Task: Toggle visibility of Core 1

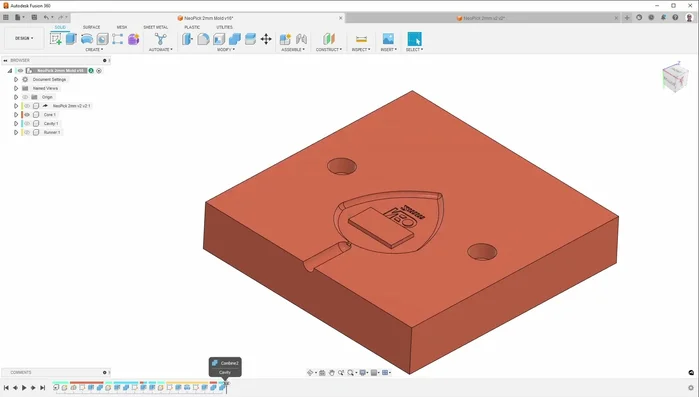Action: 27,115
